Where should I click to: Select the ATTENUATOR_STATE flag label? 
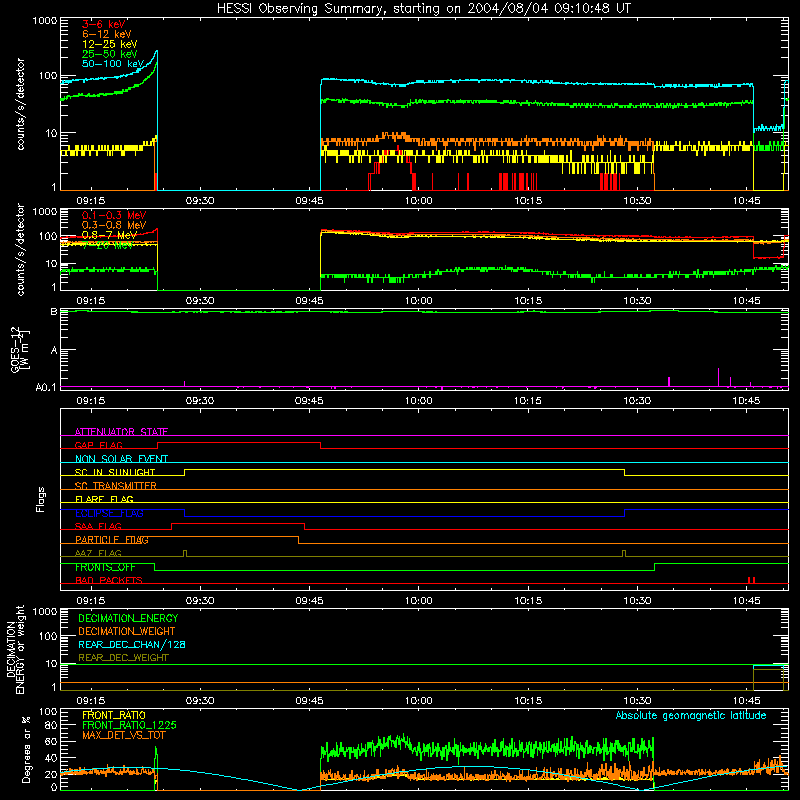pyautogui.click(x=121, y=432)
